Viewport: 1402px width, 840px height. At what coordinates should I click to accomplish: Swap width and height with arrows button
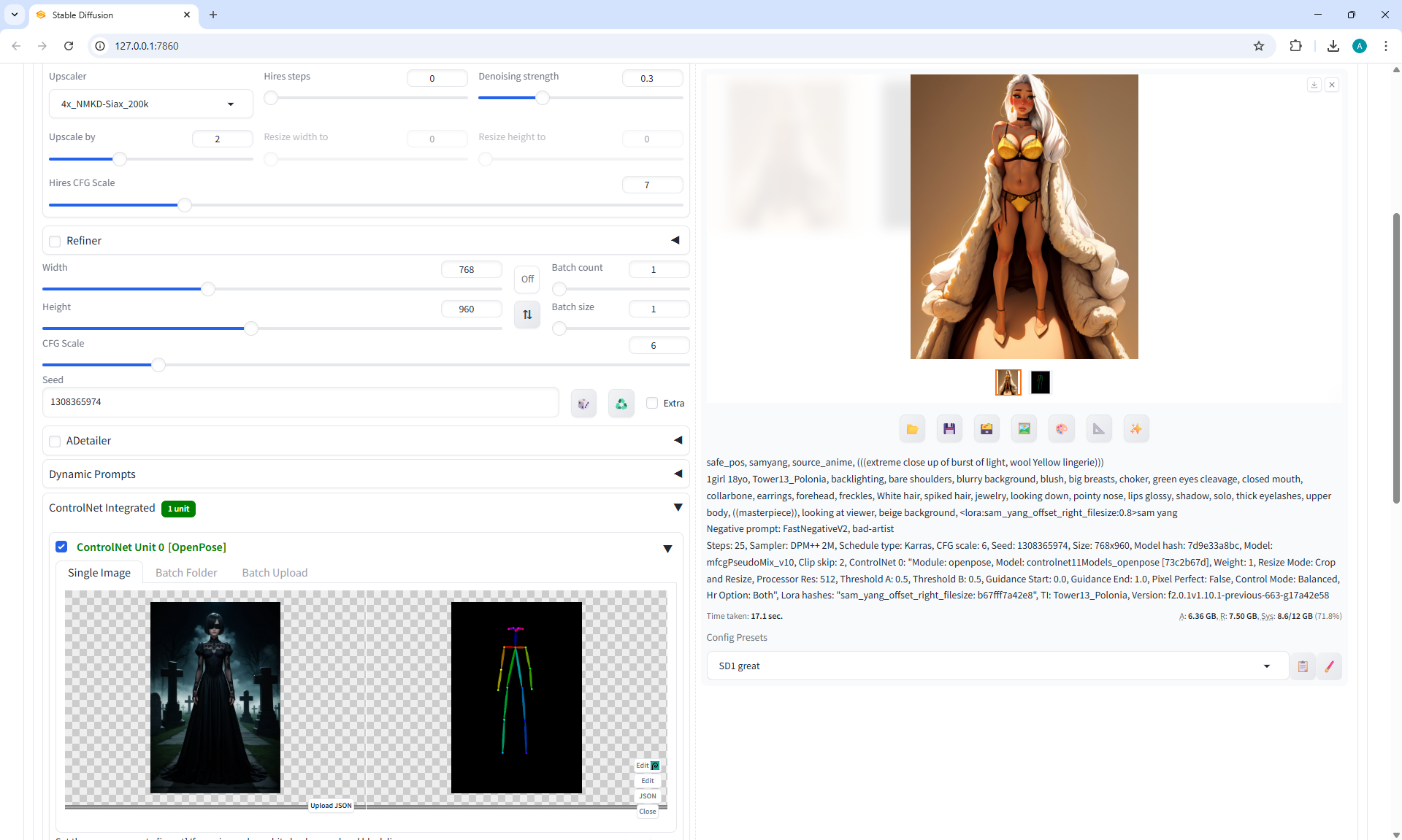527,315
